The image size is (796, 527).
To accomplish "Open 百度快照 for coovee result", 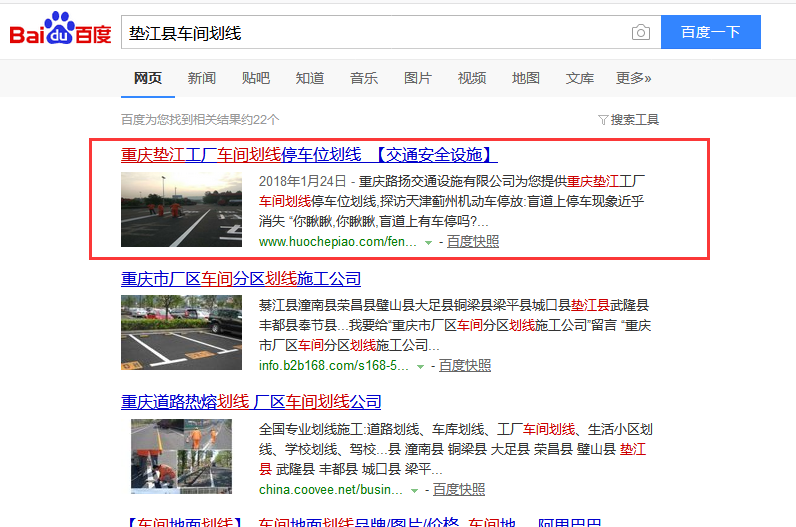I will point(458,489).
